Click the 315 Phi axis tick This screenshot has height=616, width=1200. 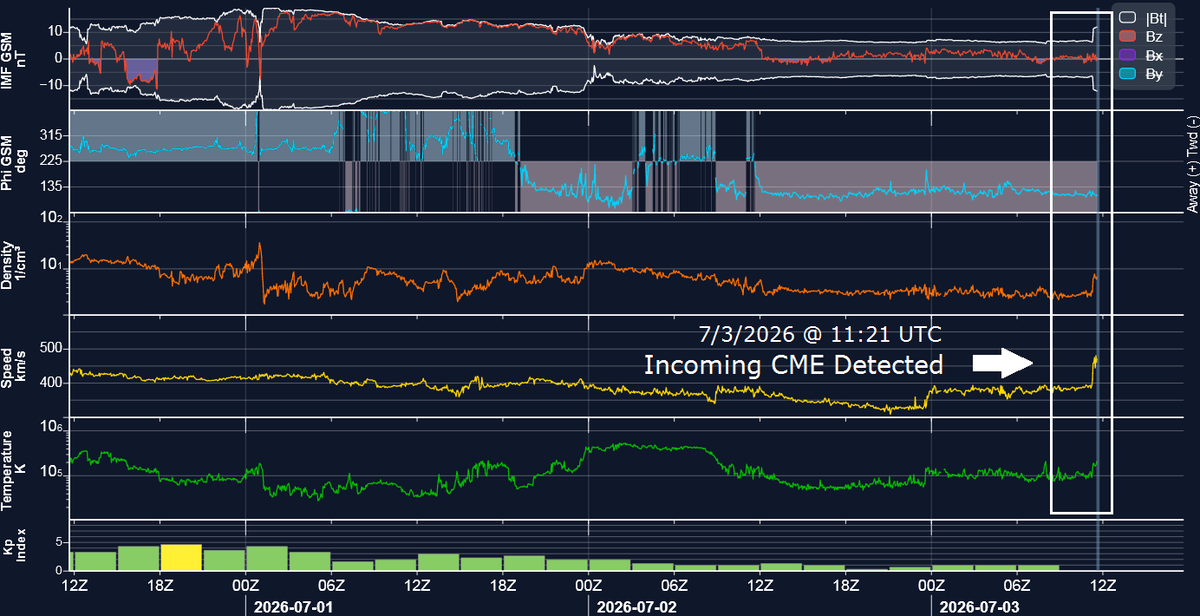tap(52, 134)
